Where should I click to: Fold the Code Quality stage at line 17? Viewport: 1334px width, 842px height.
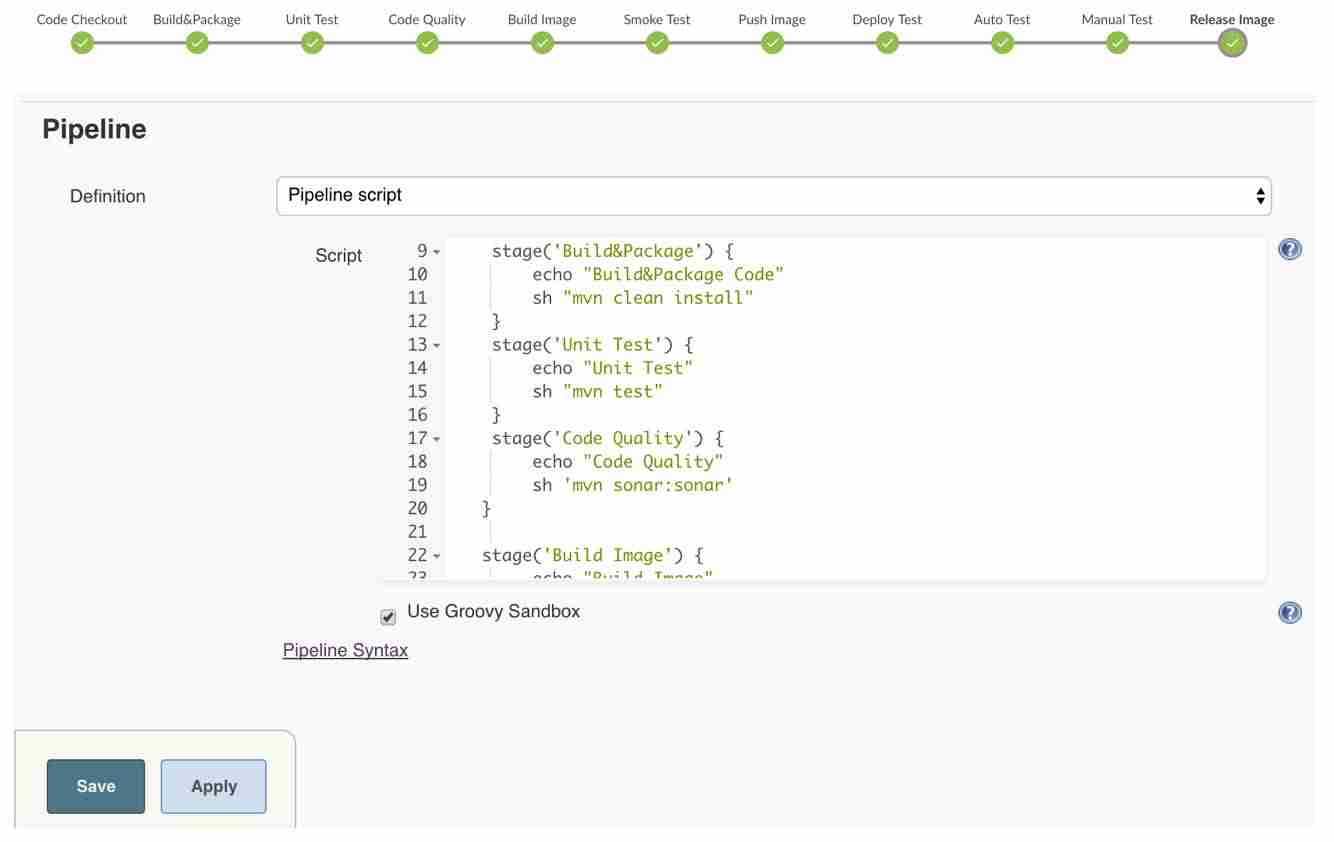(x=437, y=439)
